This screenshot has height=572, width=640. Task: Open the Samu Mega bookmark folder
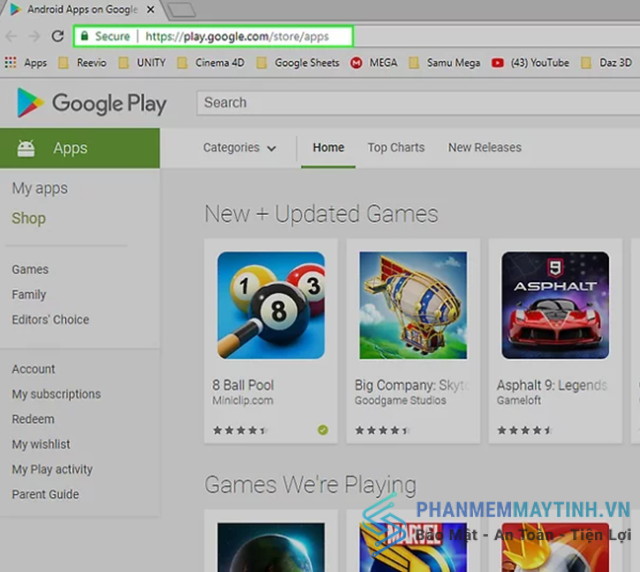click(x=444, y=62)
